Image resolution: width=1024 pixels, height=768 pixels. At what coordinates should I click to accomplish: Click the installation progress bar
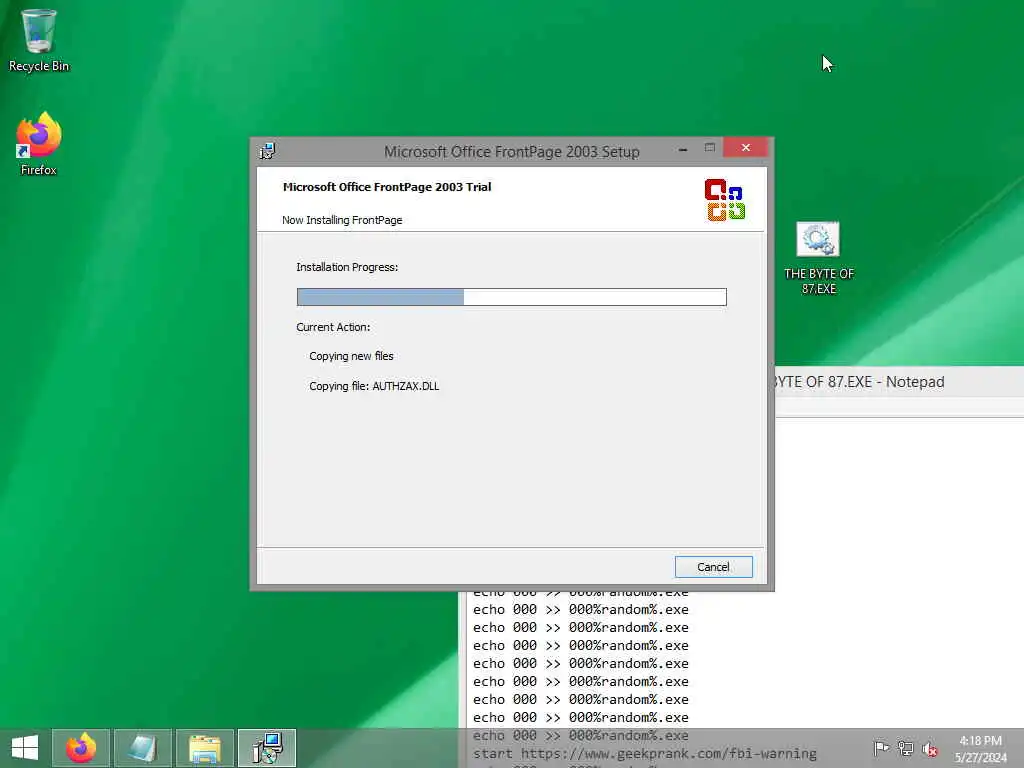(511, 297)
